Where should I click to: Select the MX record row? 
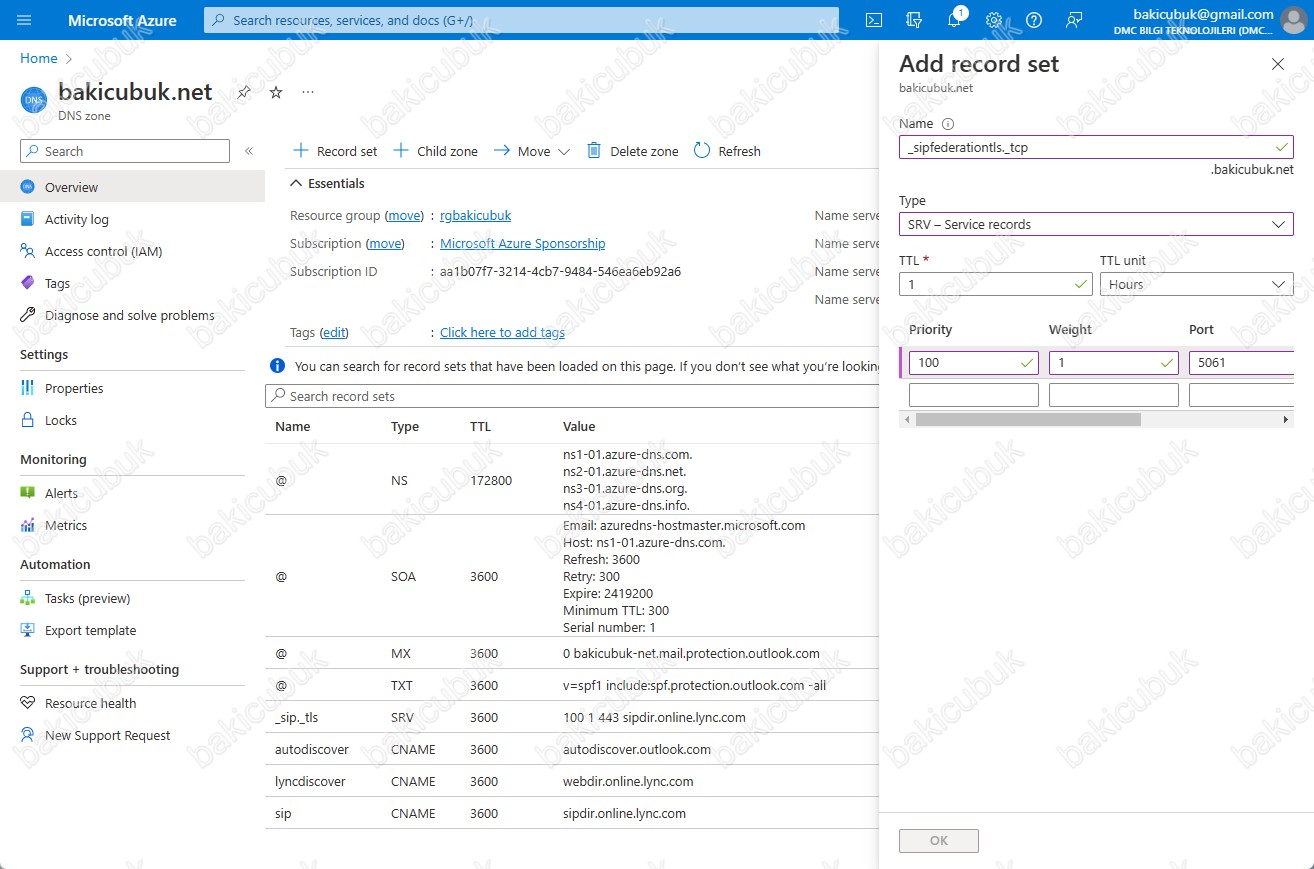(x=572, y=653)
